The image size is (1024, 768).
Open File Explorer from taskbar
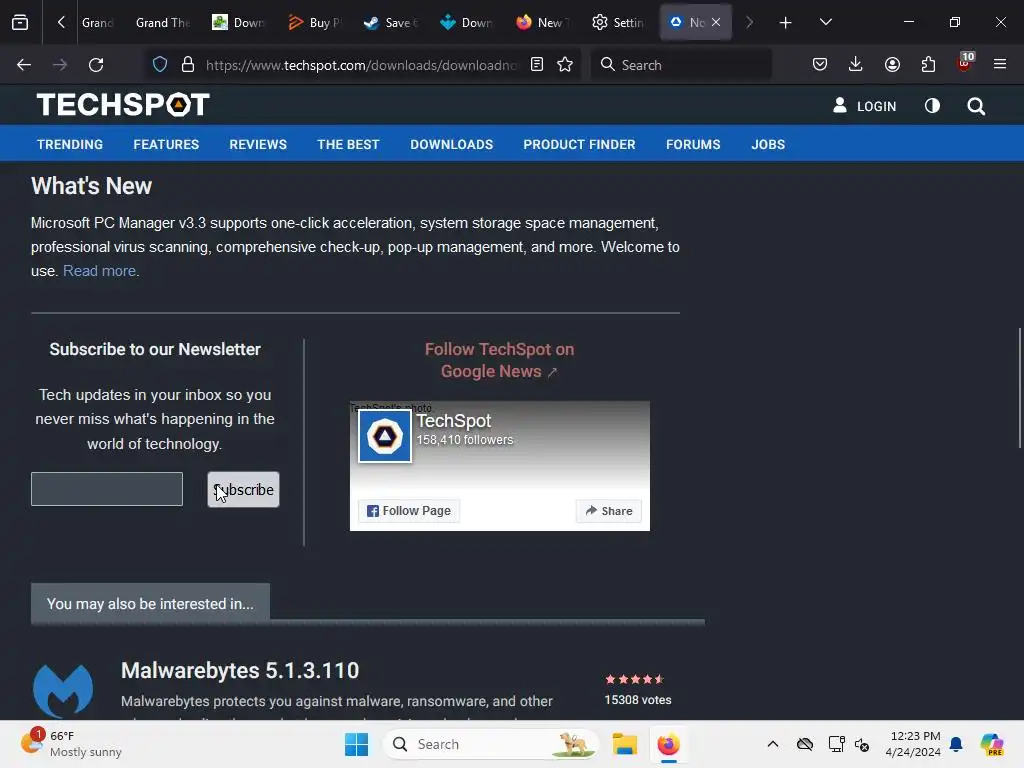point(624,744)
